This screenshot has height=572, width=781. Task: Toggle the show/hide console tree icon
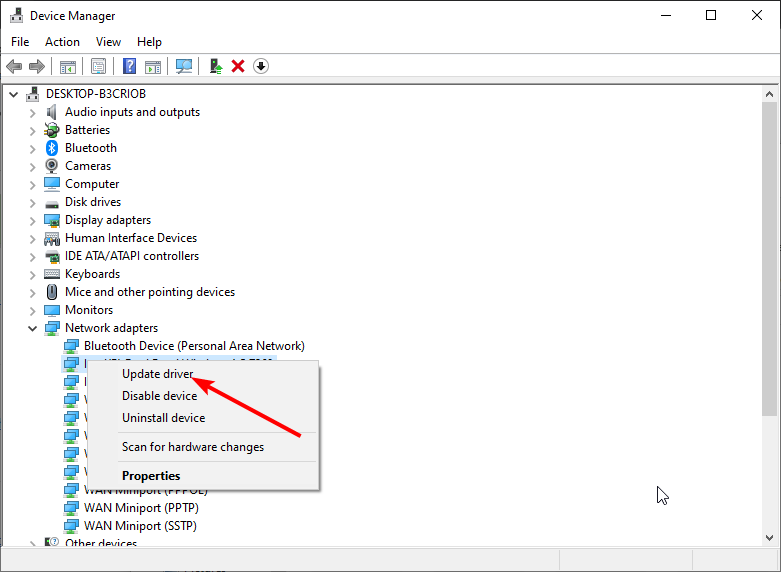pyautogui.click(x=68, y=66)
